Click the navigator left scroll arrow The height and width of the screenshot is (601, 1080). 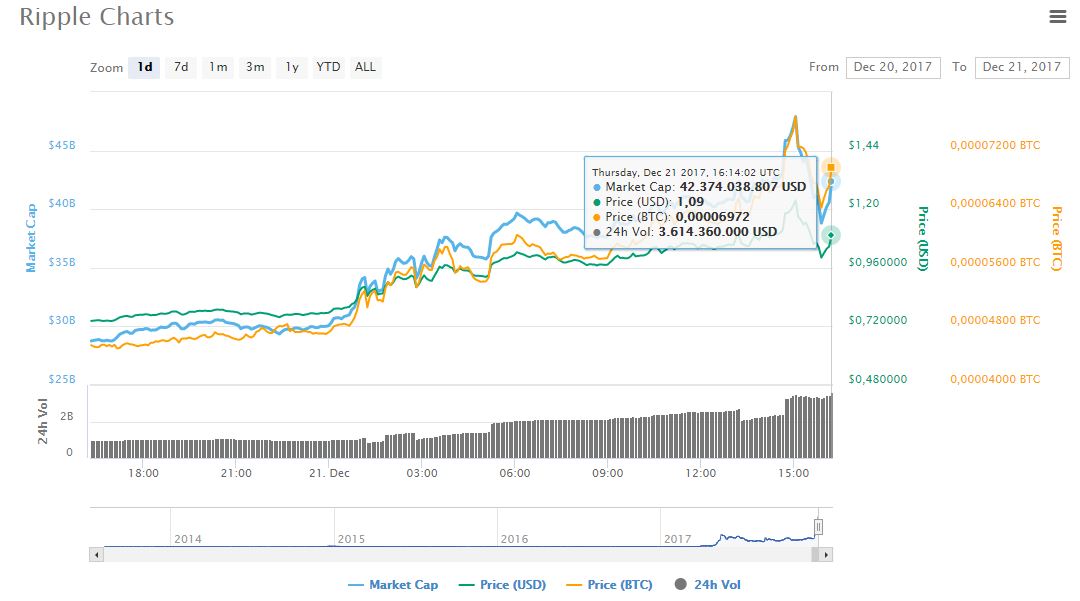point(96,554)
